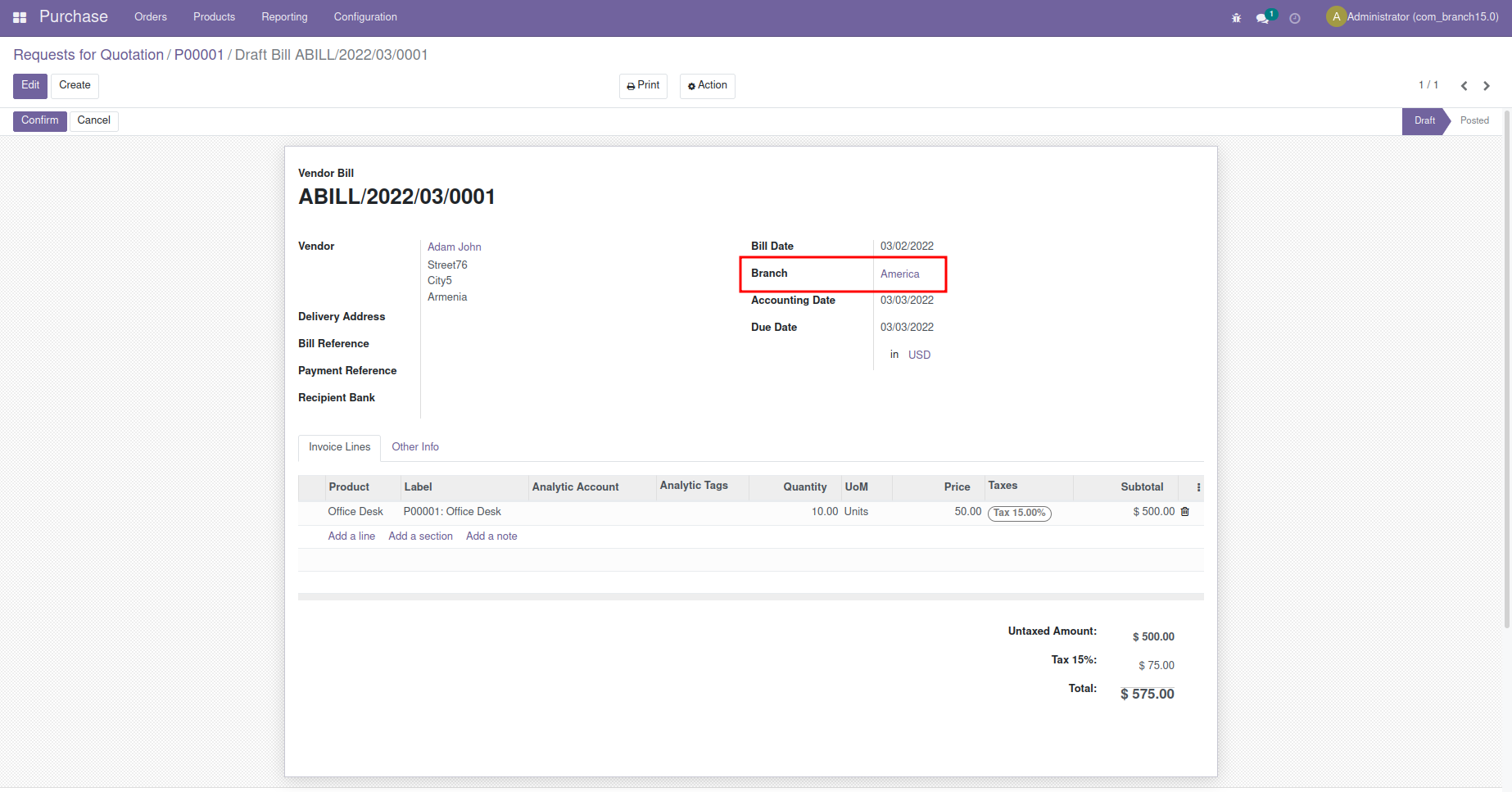The height and width of the screenshot is (792, 1512).
Task: Go to the next record arrow
Action: (x=1487, y=86)
